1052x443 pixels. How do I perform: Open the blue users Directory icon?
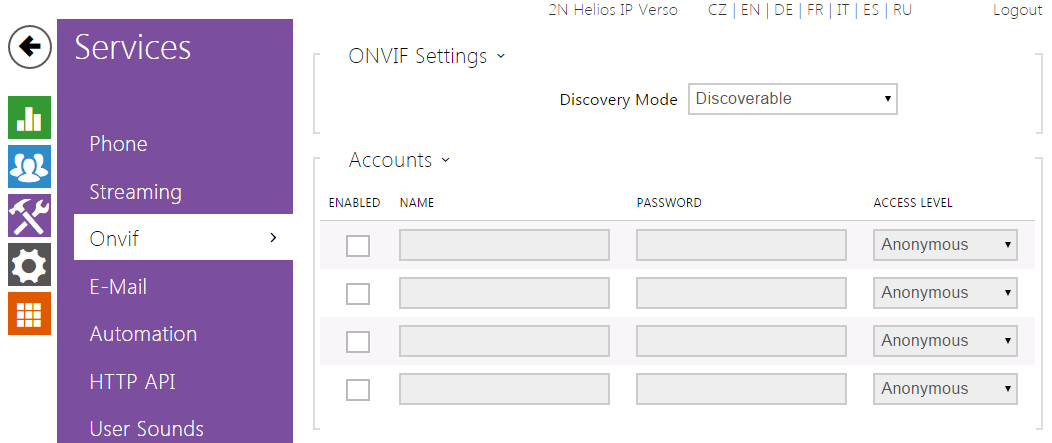point(29,167)
